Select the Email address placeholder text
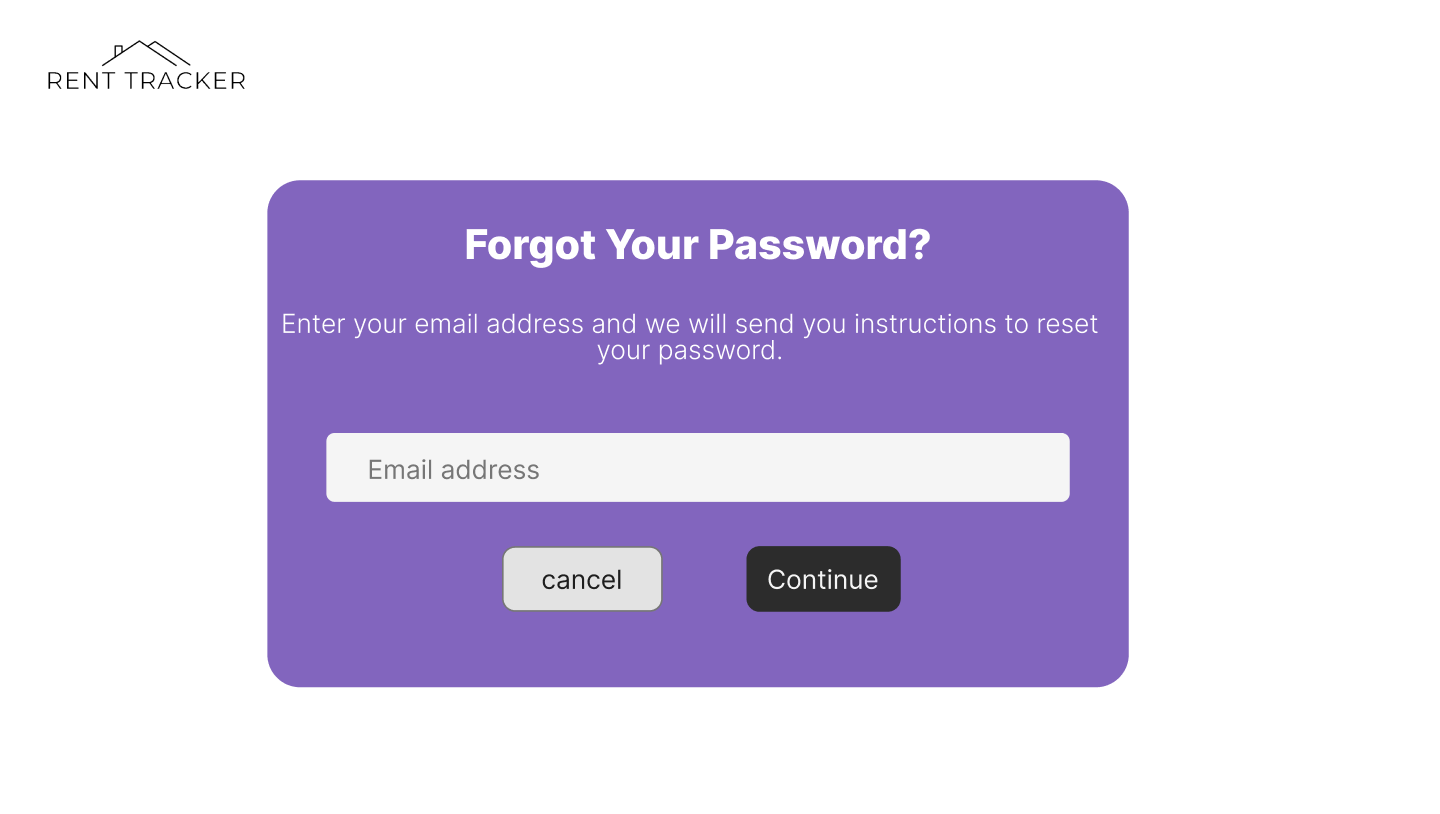1440x814 pixels. [453, 469]
